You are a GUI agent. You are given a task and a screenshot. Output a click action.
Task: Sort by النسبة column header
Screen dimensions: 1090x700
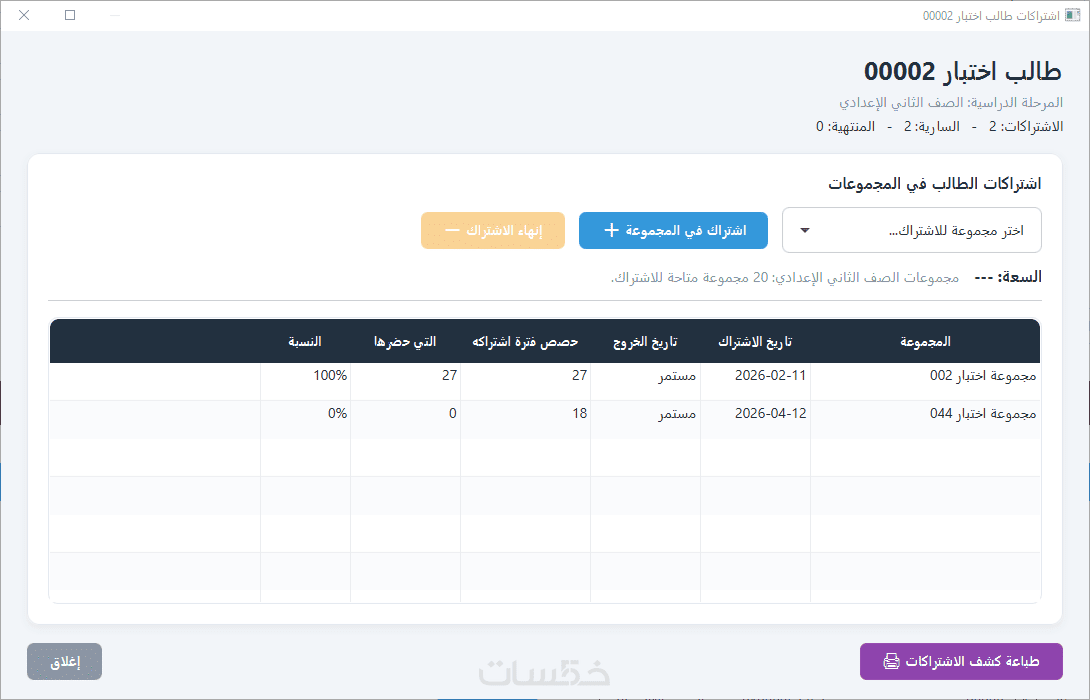(x=305, y=341)
